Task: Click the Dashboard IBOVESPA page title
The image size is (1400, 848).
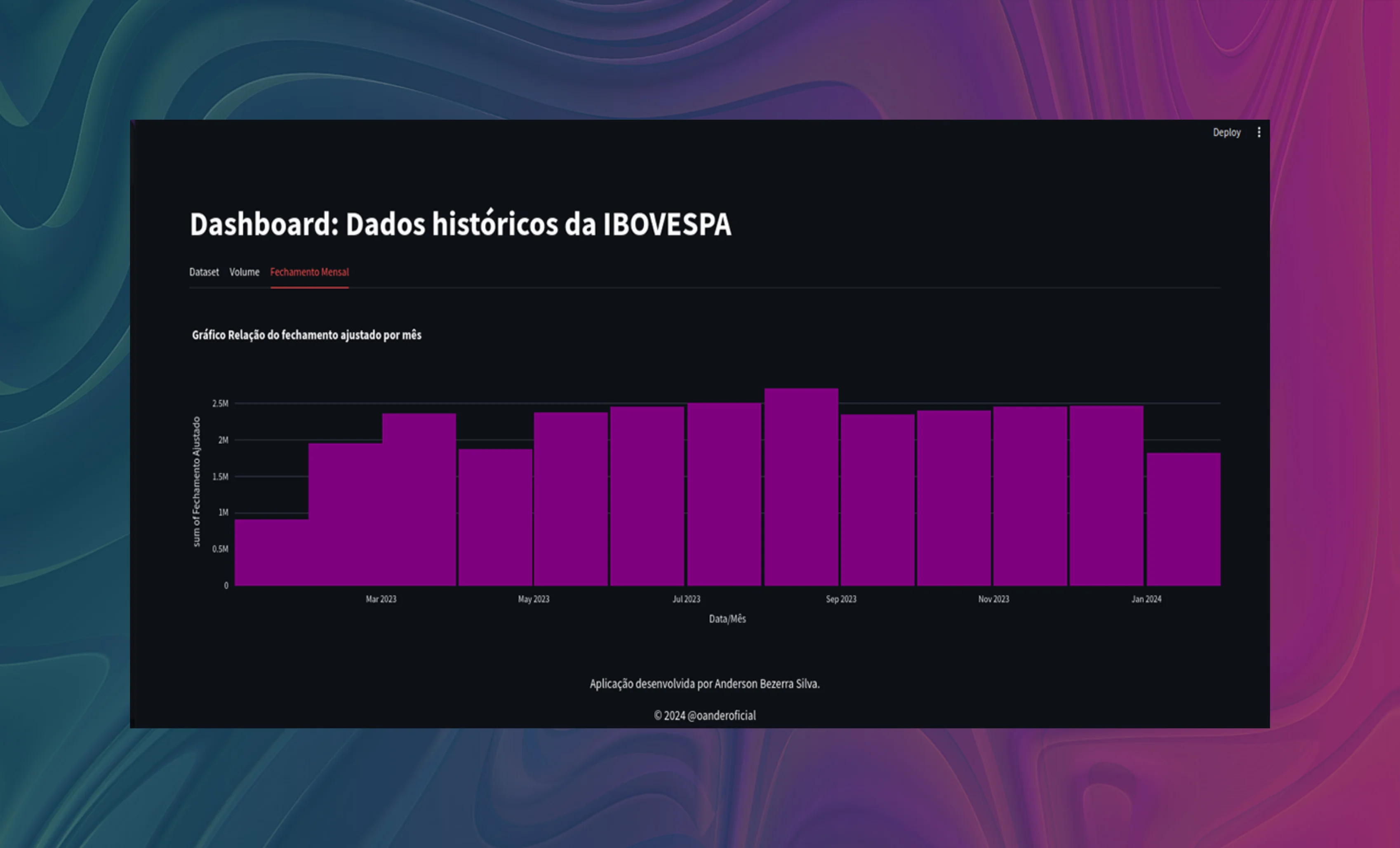Action: tap(460, 224)
